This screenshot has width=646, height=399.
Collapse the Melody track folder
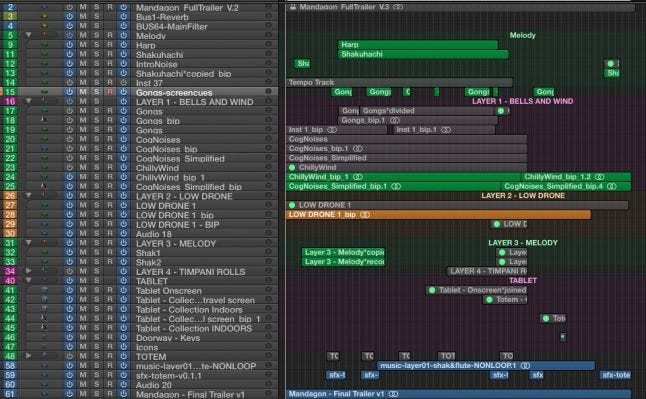pos(28,35)
